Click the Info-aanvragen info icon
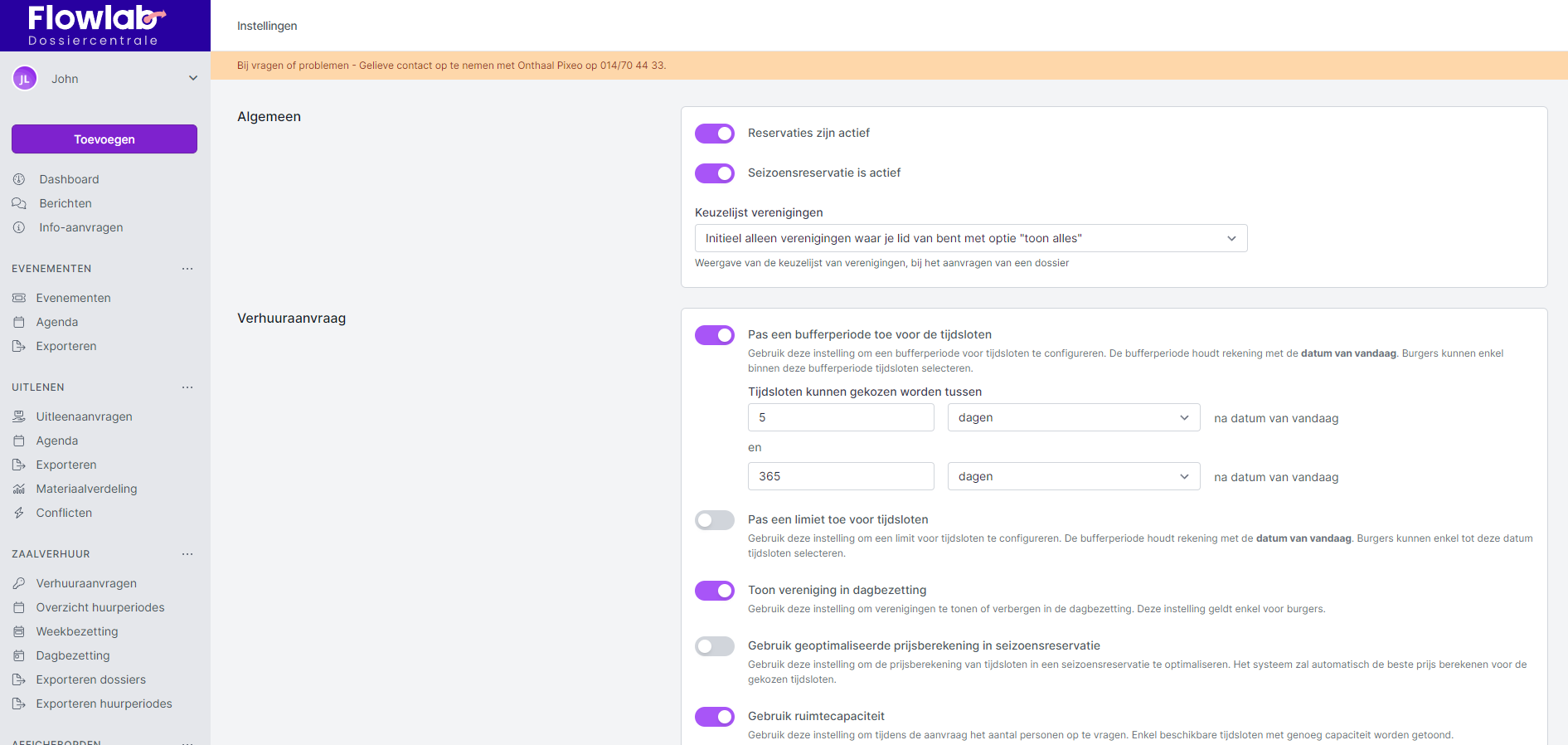1568x745 pixels. (19, 227)
